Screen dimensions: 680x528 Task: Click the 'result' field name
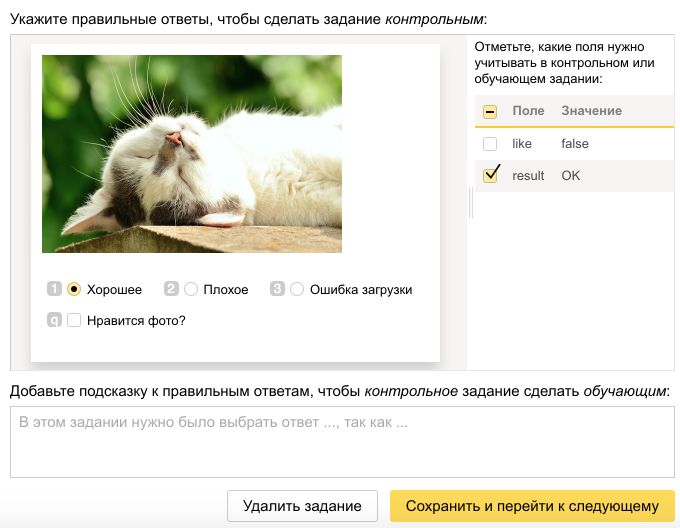[x=528, y=176]
